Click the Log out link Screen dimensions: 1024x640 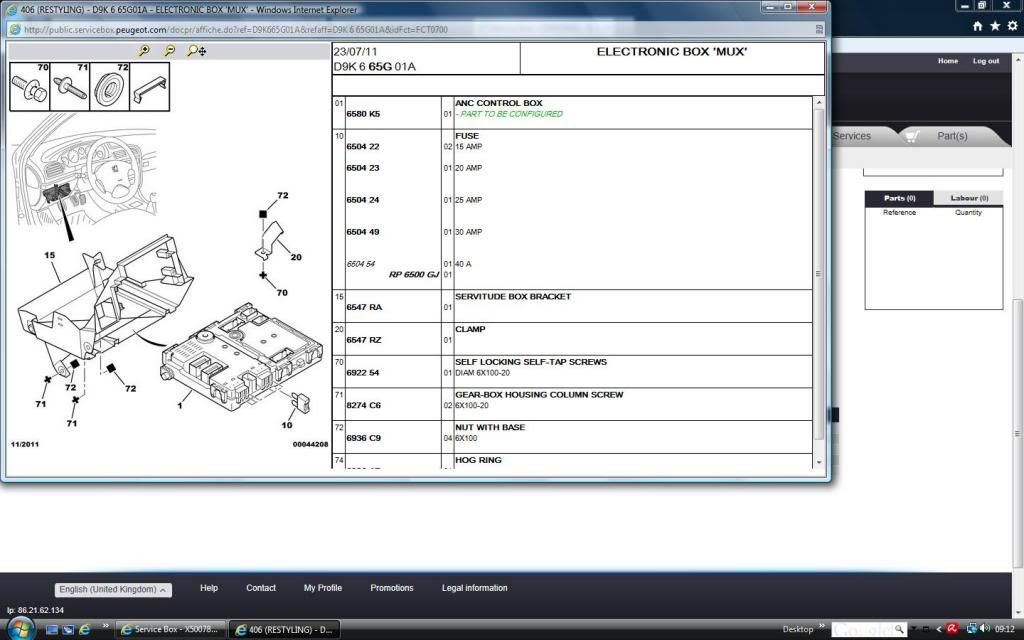pos(985,61)
